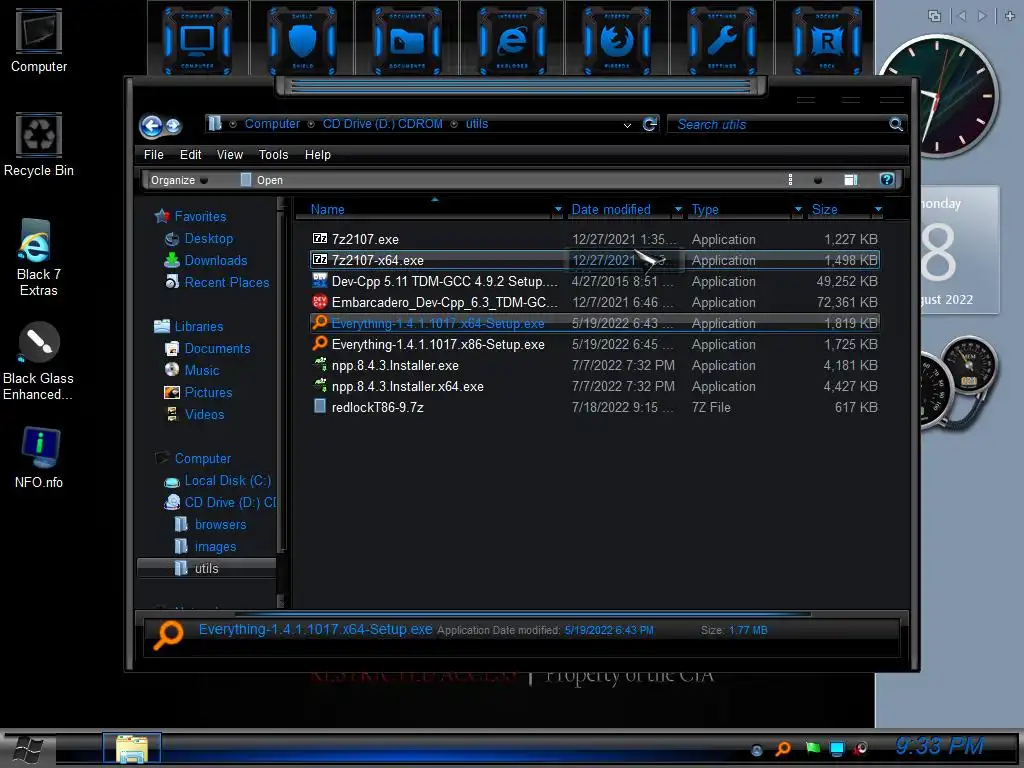
Task: Click the muted volume tray icon
Action: [x=861, y=748]
